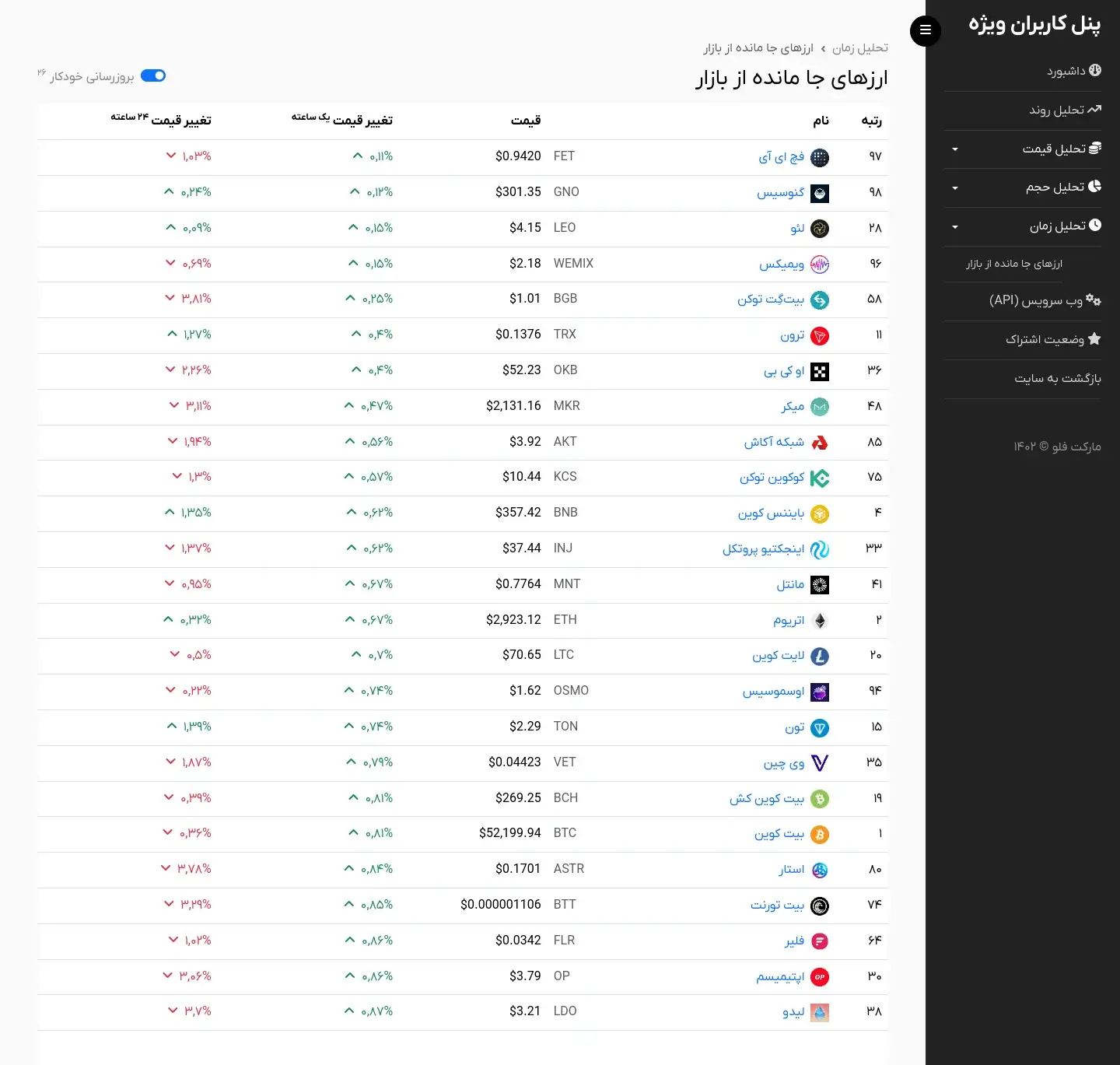This screenshot has height=1065, width=1120.
Task: Click the gears icon beside وب سرویس
Action: 1094,300
